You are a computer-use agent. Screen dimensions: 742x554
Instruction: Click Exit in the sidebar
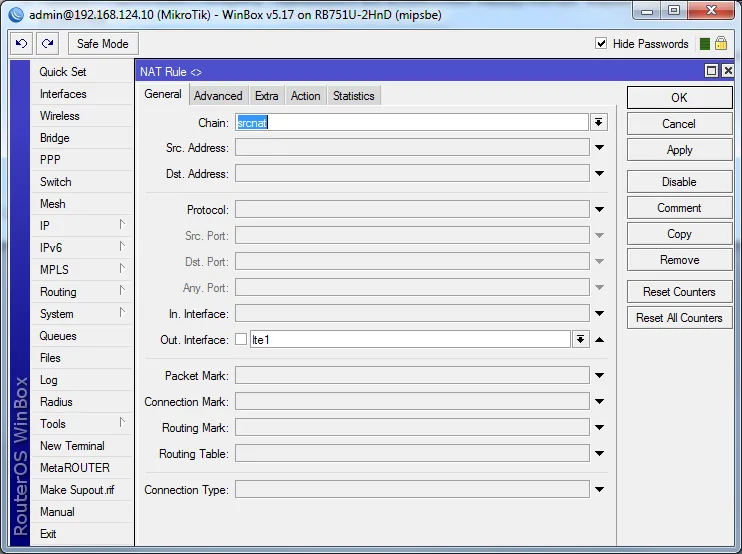tap(81, 534)
